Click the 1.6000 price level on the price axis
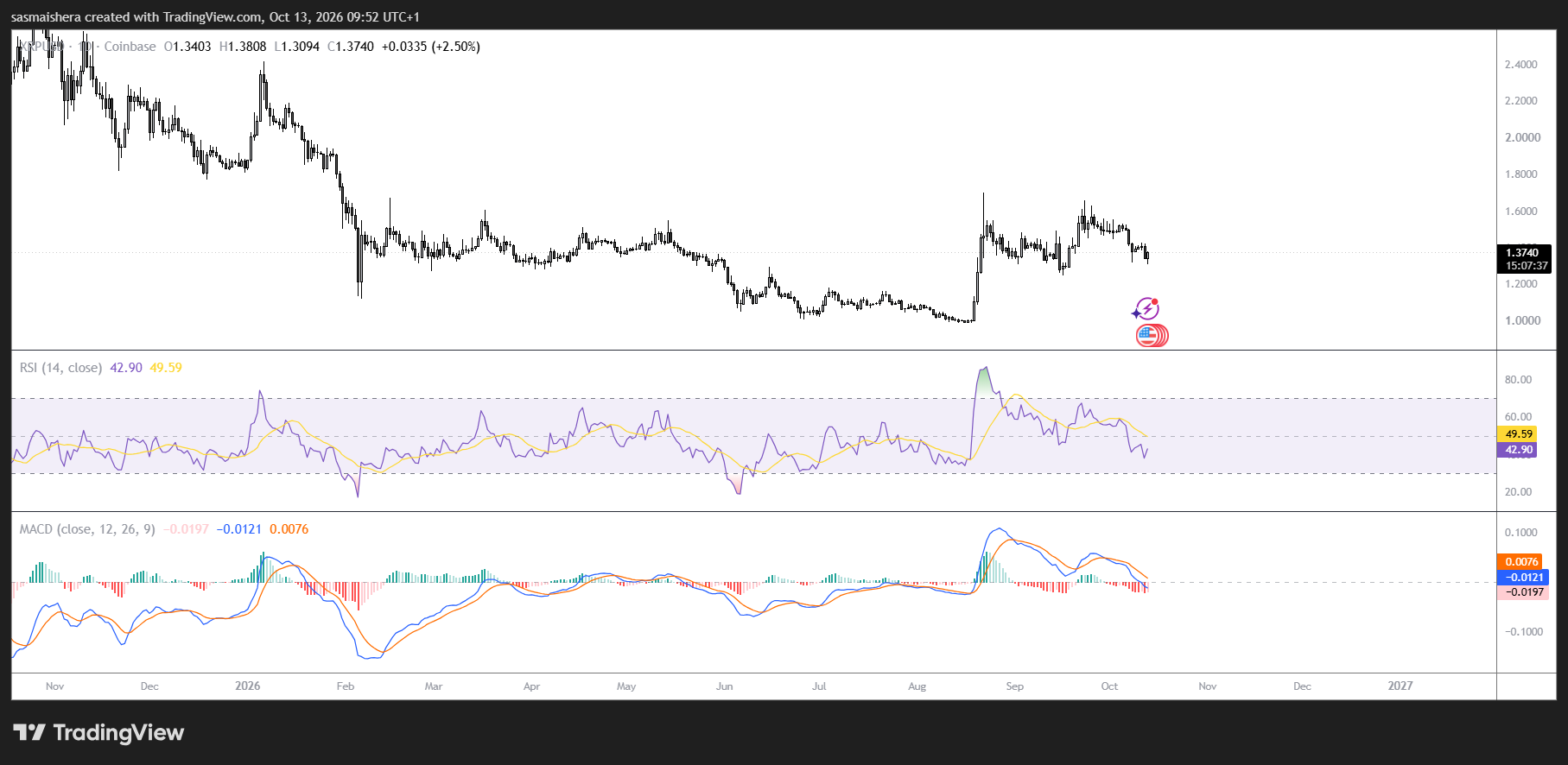Viewport: 1568px width, 765px height. 1521,212
